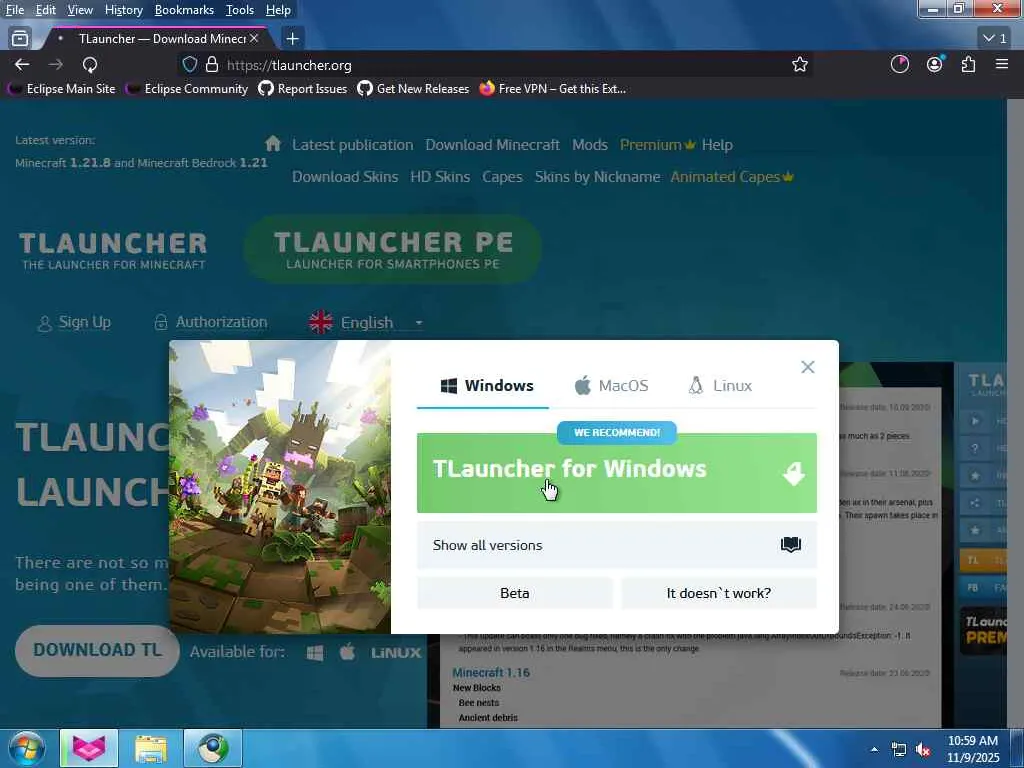Click the LINUX logo next to Available for

396,652
